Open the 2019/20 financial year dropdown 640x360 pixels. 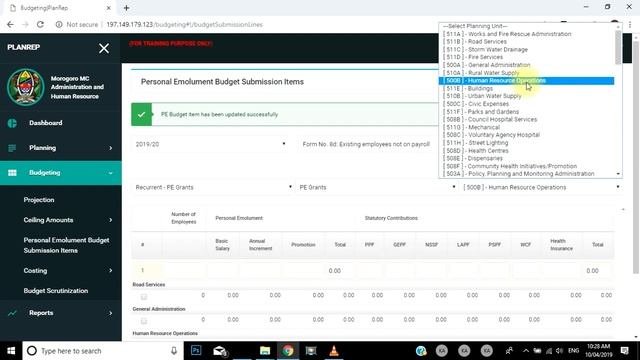(x=210, y=144)
